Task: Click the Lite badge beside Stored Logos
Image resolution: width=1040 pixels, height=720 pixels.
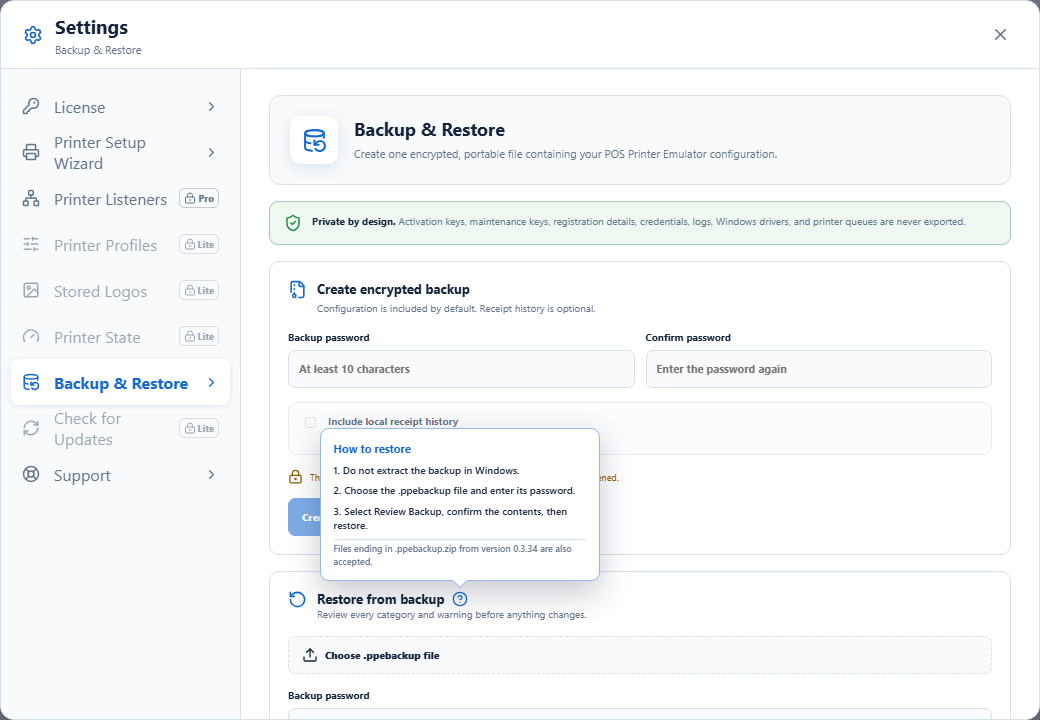Action: [199, 290]
